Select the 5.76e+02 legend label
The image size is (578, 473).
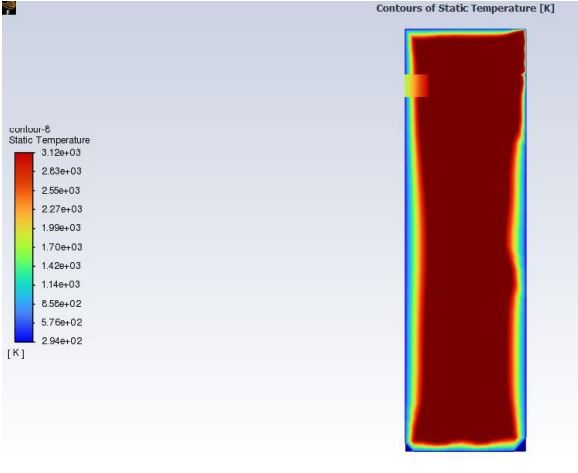[62, 323]
